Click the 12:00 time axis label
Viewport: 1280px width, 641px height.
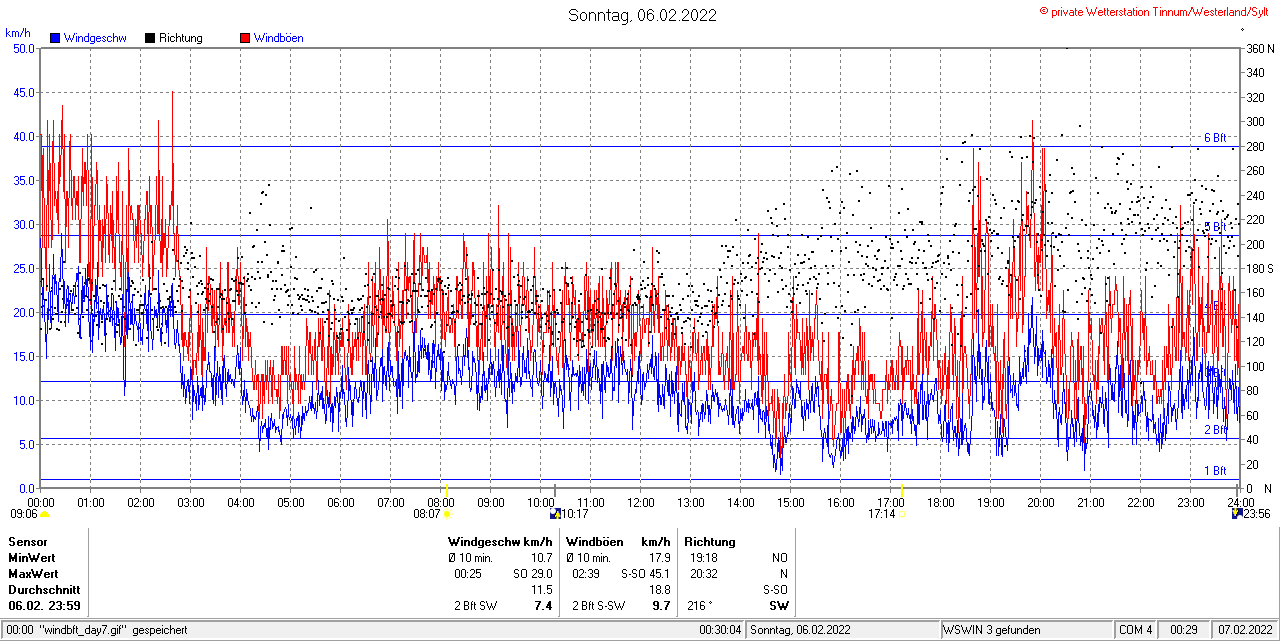point(640,502)
